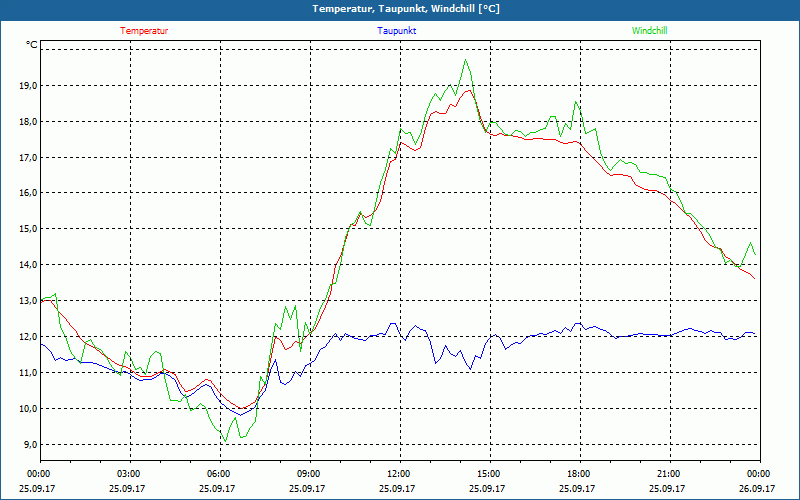Click the 14,0 y-axis value
800x500 pixels.
[x=29, y=265]
